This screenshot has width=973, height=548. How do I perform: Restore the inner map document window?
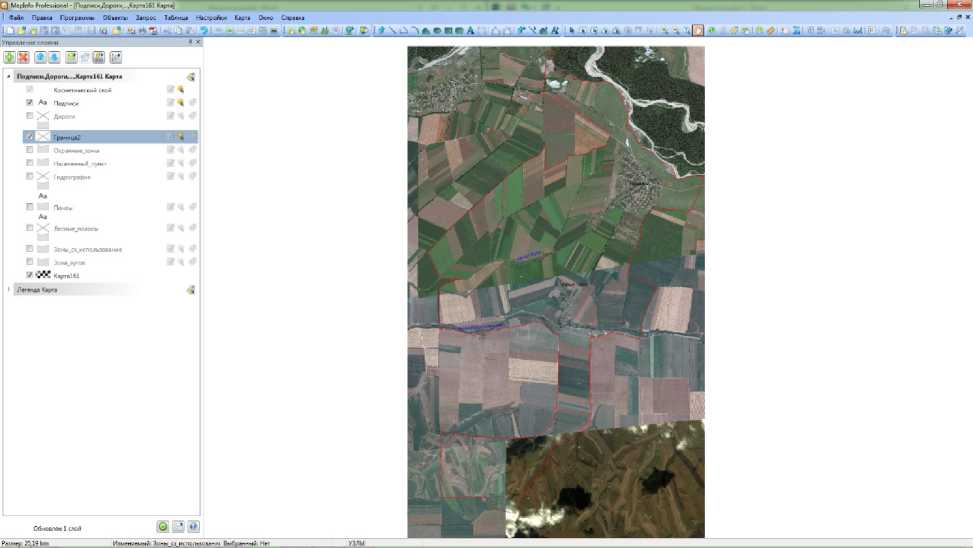coord(959,18)
